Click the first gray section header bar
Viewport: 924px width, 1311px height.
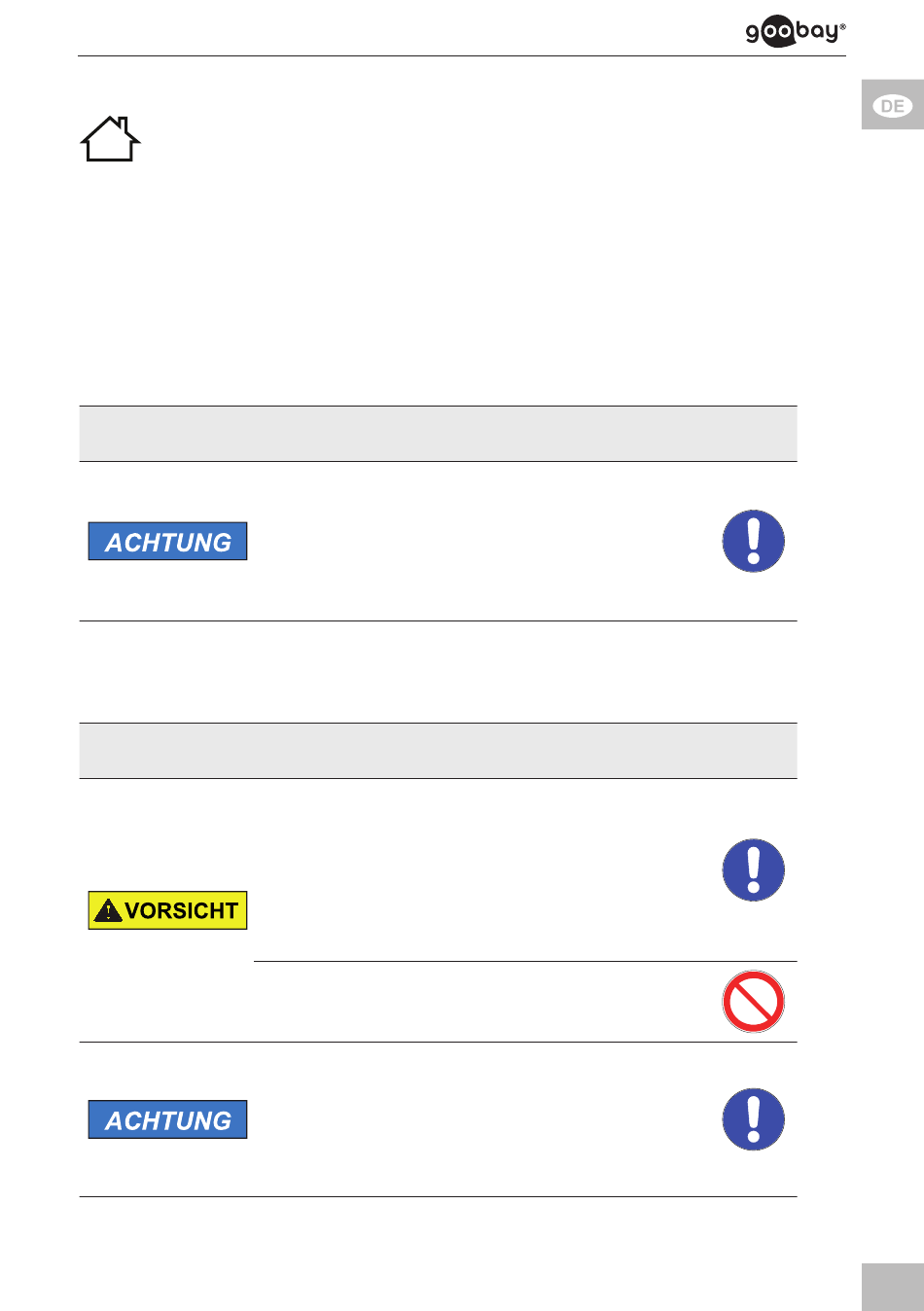pyautogui.click(x=438, y=434)
